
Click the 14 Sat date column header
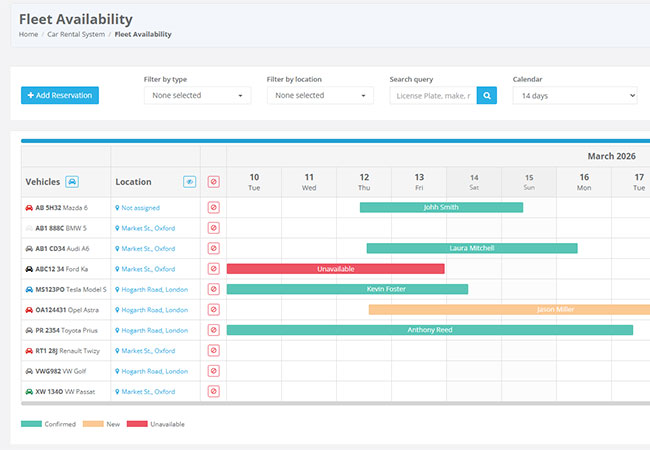[x=474, y=182]
